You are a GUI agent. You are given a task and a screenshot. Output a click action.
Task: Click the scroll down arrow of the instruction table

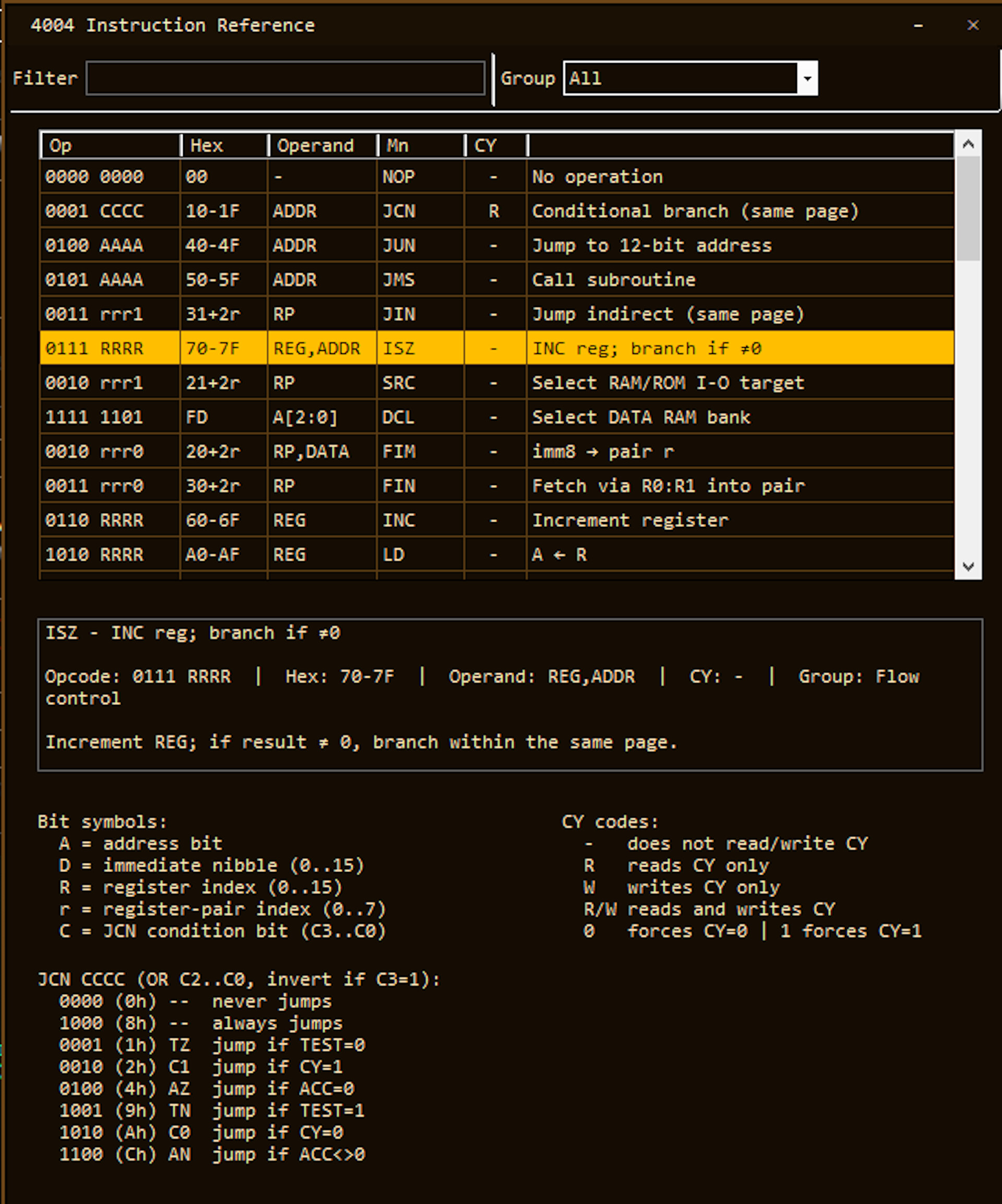968,566
